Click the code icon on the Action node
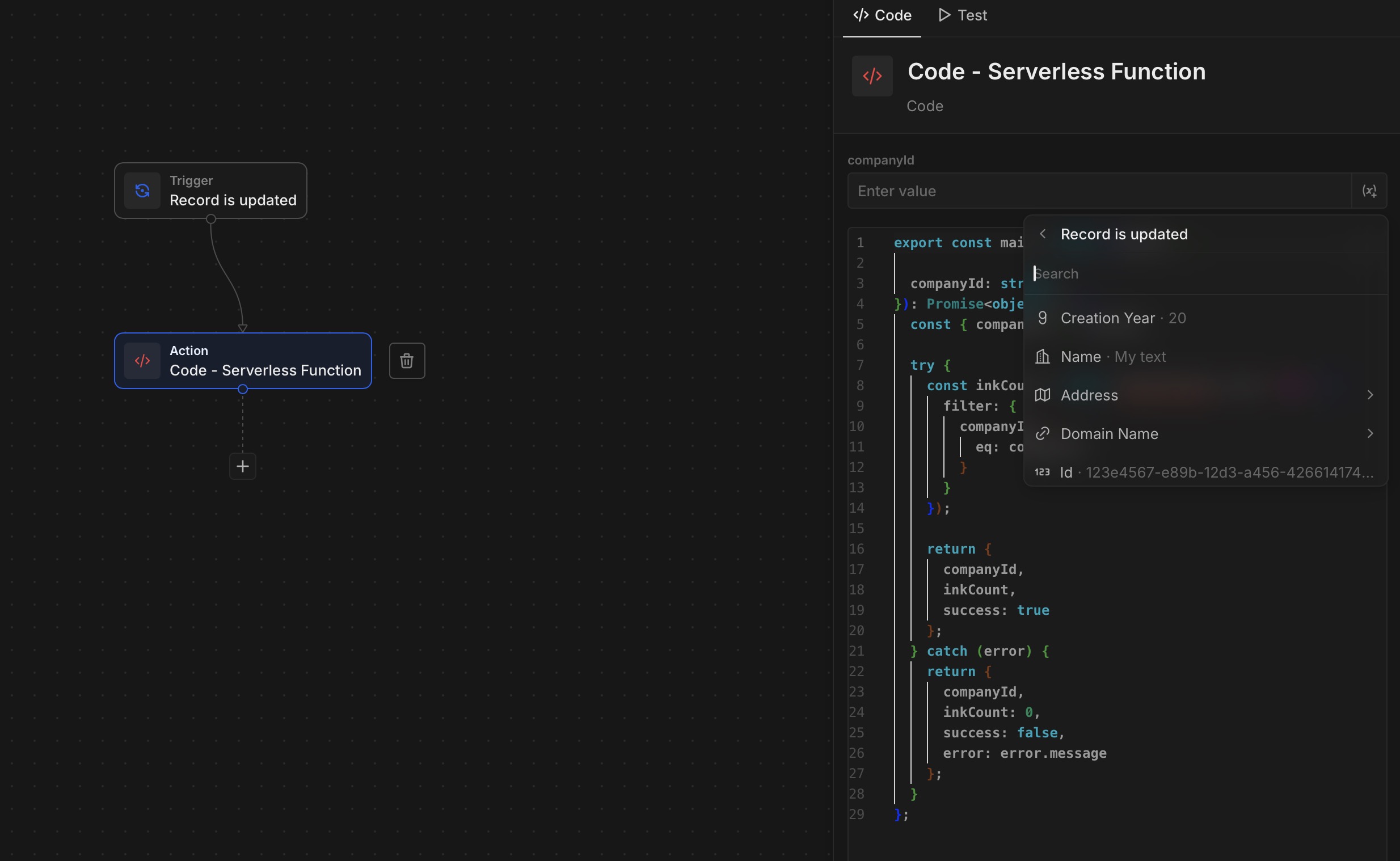Viewport: 1400px width, 861px height. click(x=142, y=361)
